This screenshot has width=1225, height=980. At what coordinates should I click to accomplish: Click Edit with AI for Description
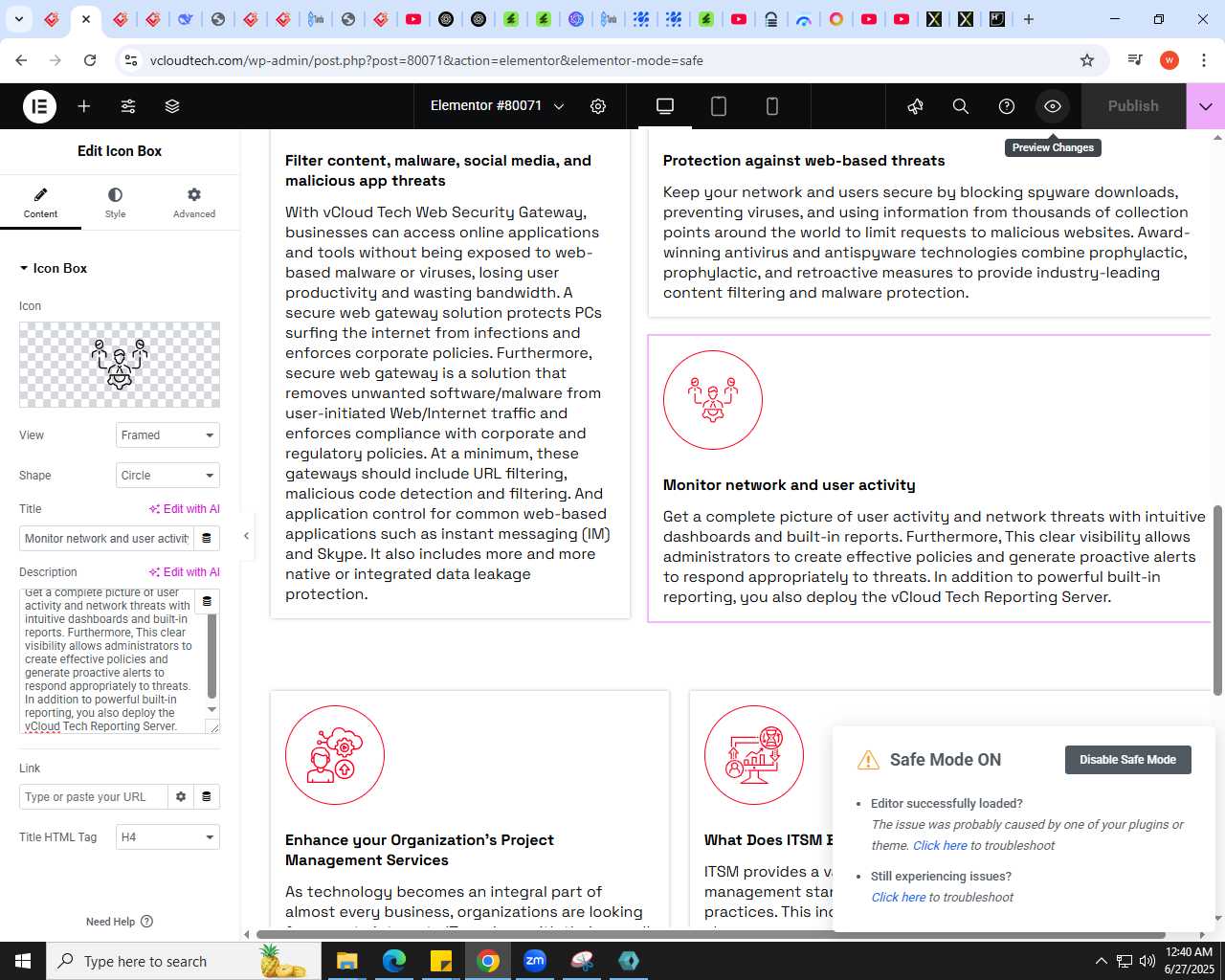pyautogui.click(x=185, y=572)
